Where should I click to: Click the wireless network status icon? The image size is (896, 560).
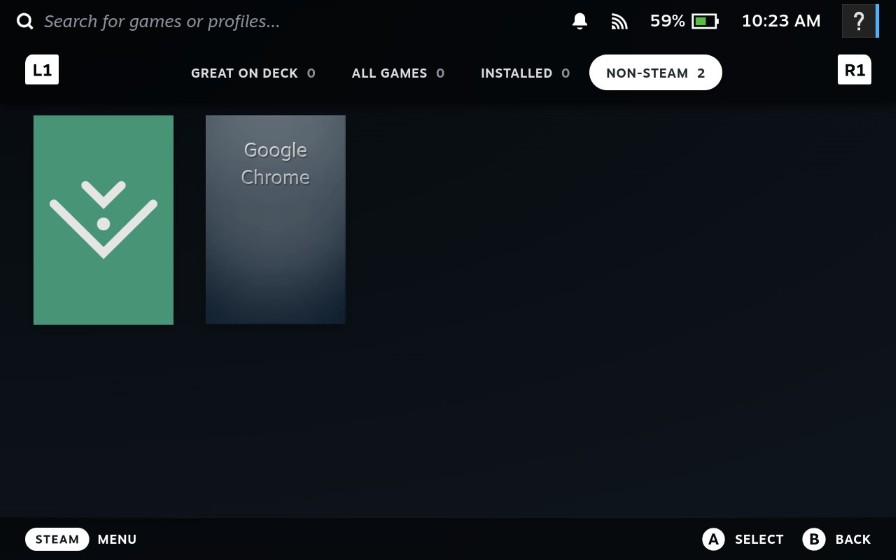tap(619, 21)
